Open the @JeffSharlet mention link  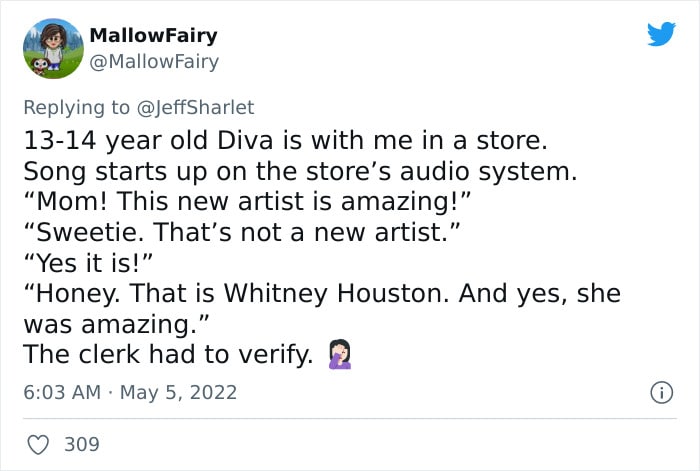coord(196,108)
